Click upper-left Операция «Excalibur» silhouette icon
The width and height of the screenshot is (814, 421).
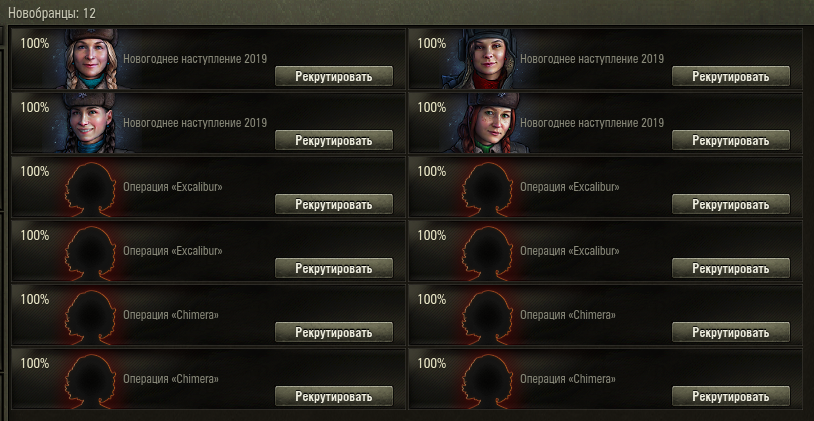click(90, 188)
